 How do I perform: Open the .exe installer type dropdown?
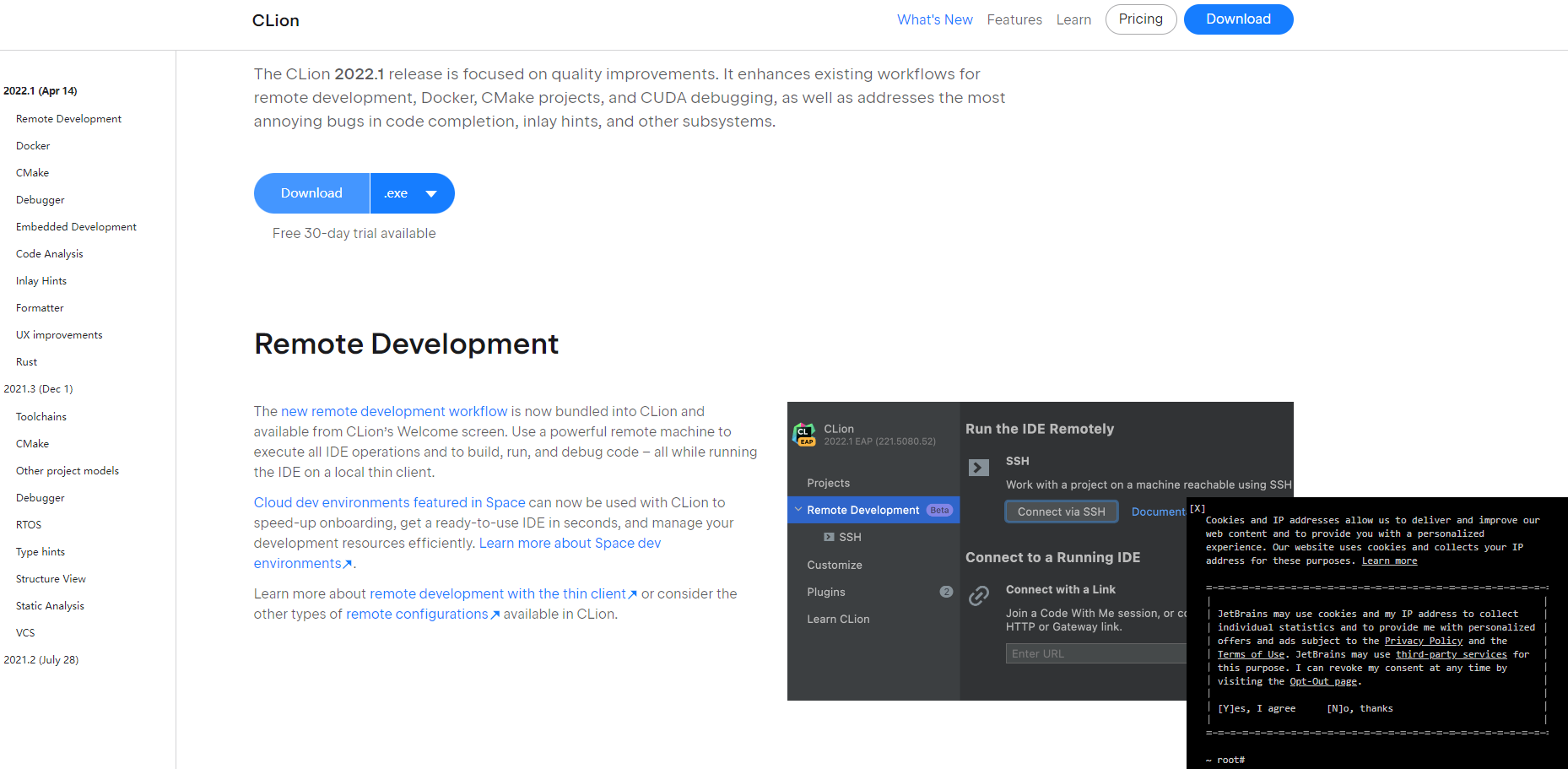coord(412,193)
